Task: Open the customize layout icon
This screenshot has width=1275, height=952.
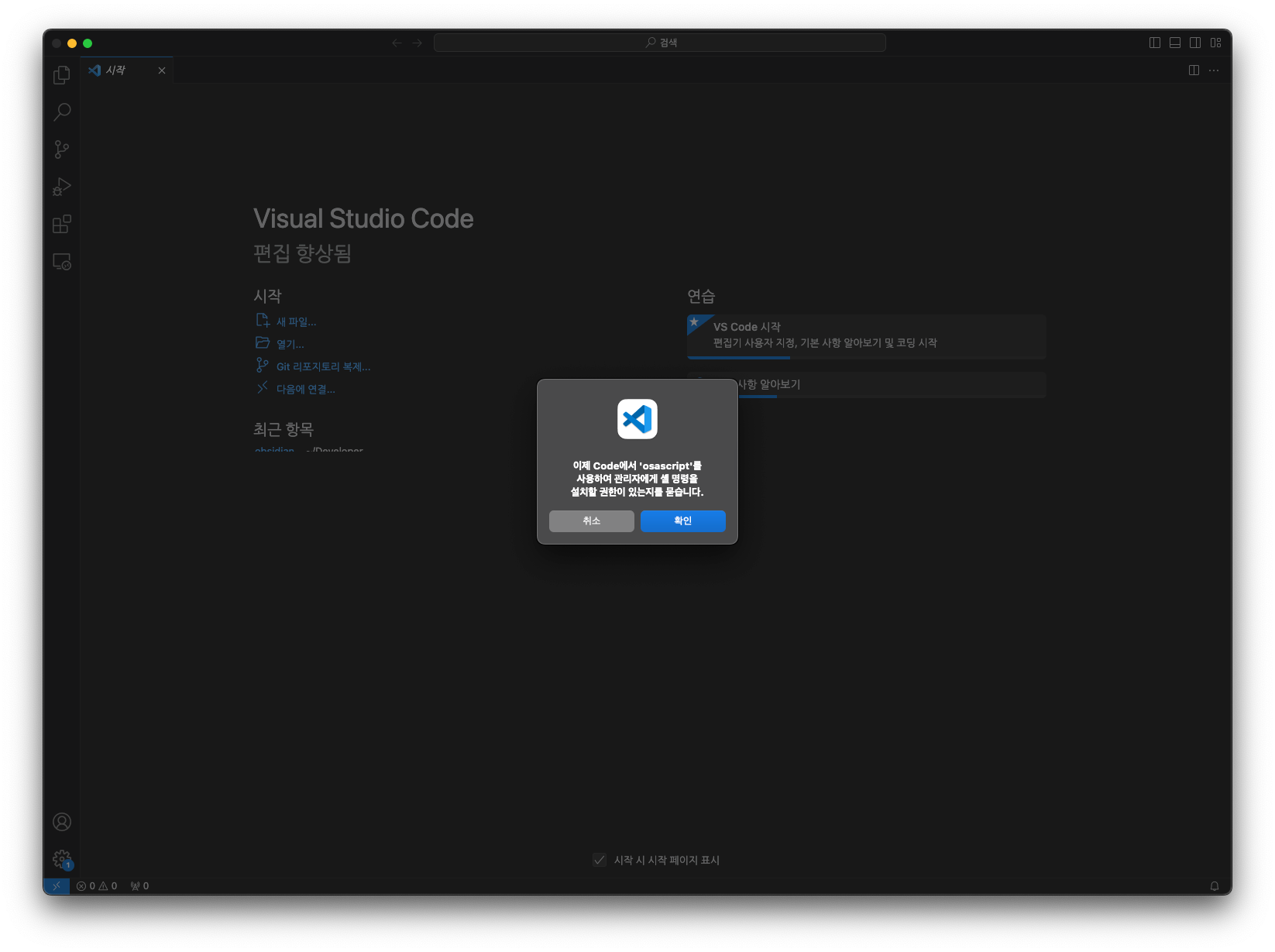Action: (1215, 43)
